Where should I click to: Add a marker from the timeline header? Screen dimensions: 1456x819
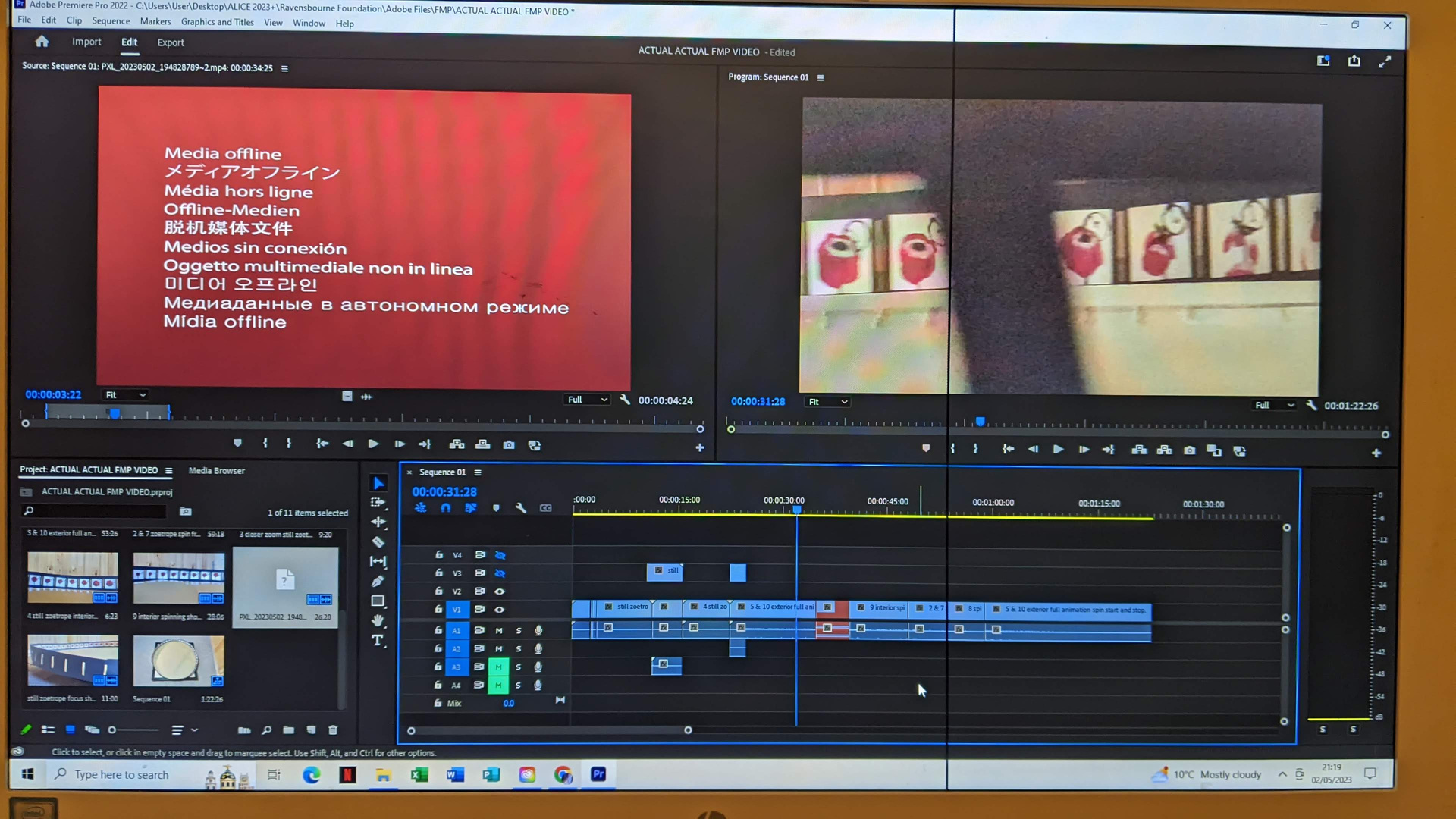coord(496,508)
